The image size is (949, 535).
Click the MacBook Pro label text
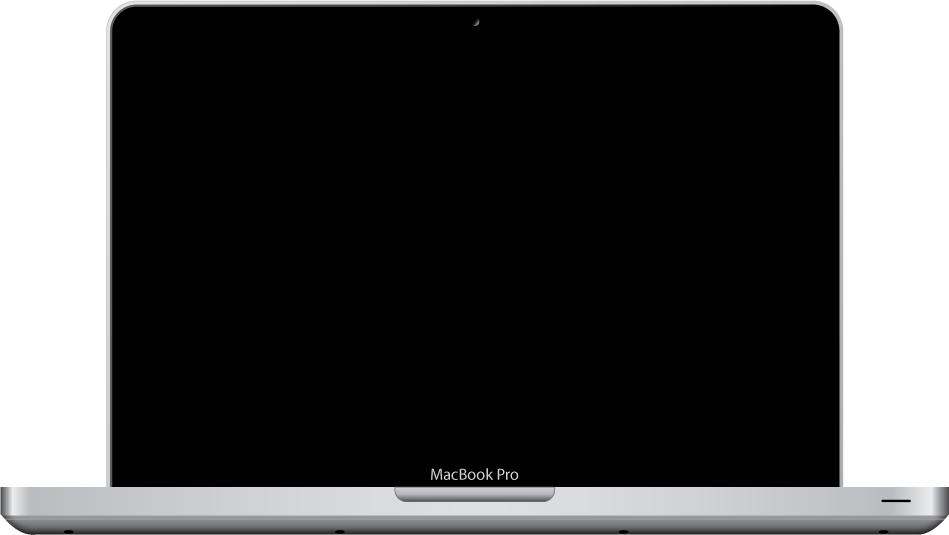[474, 474]
